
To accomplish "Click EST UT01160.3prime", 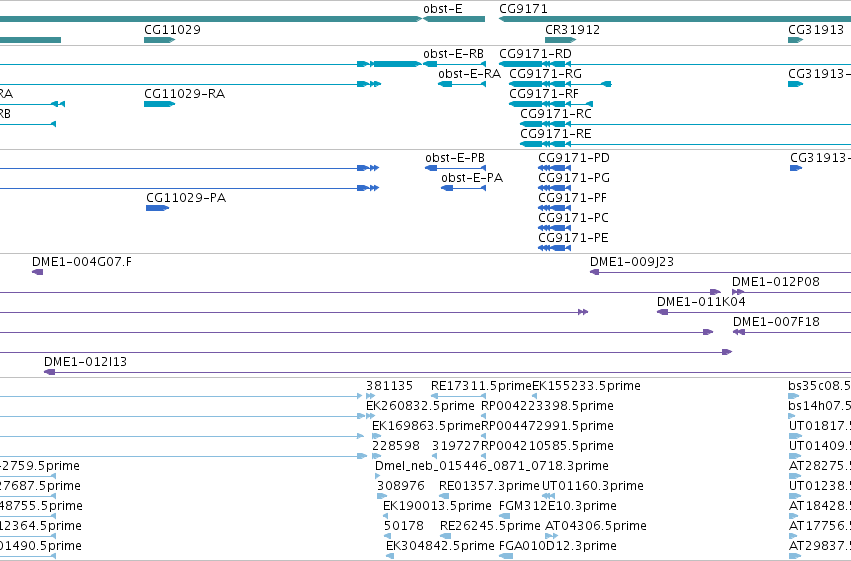I will tap(593, 487).
